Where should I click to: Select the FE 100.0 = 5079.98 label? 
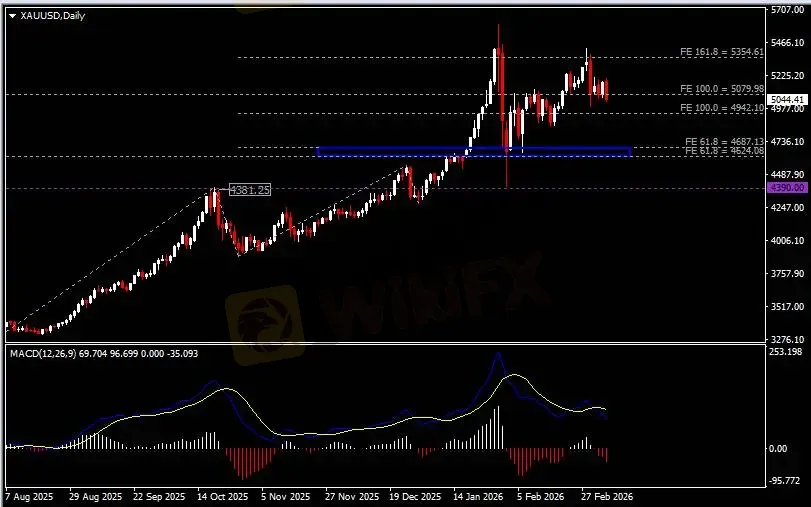(x=722, y=89)
